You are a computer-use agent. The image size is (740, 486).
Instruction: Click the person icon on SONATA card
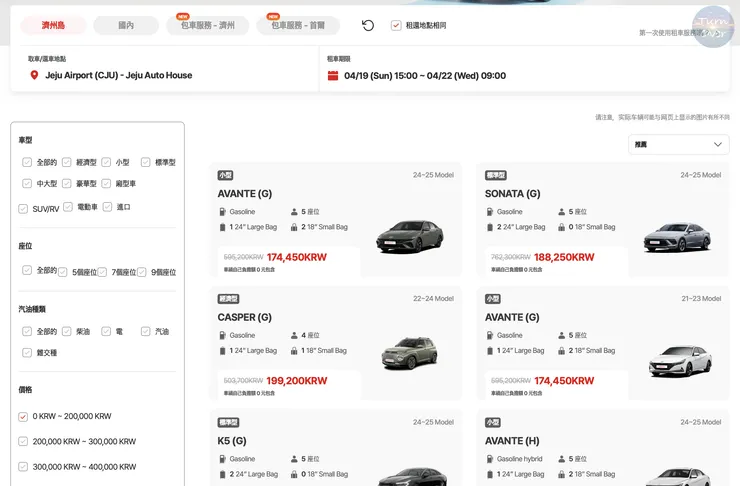[x=562, y=212]
